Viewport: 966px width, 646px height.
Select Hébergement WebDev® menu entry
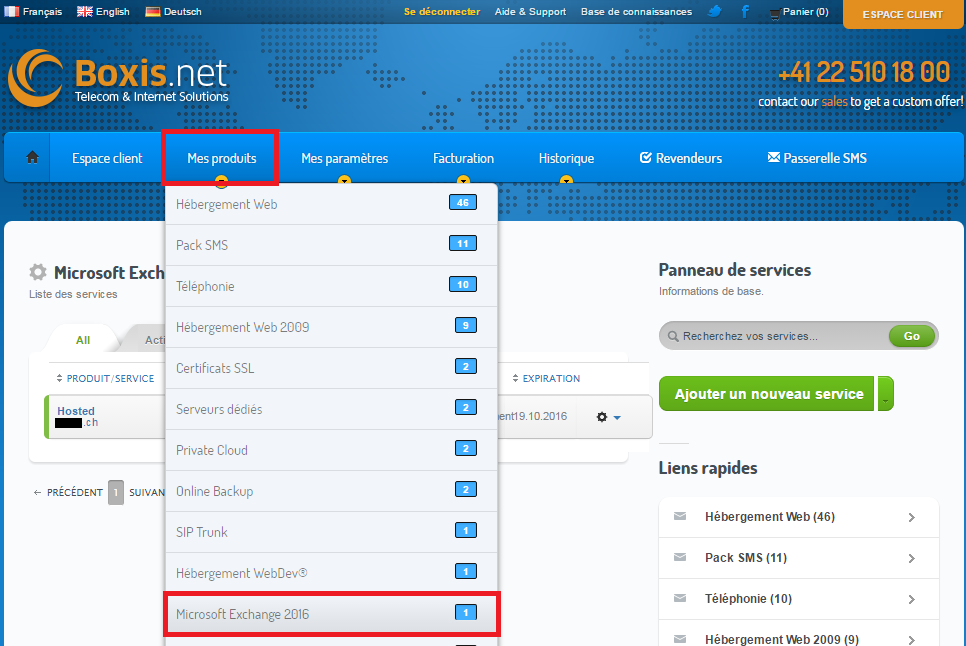331,573
